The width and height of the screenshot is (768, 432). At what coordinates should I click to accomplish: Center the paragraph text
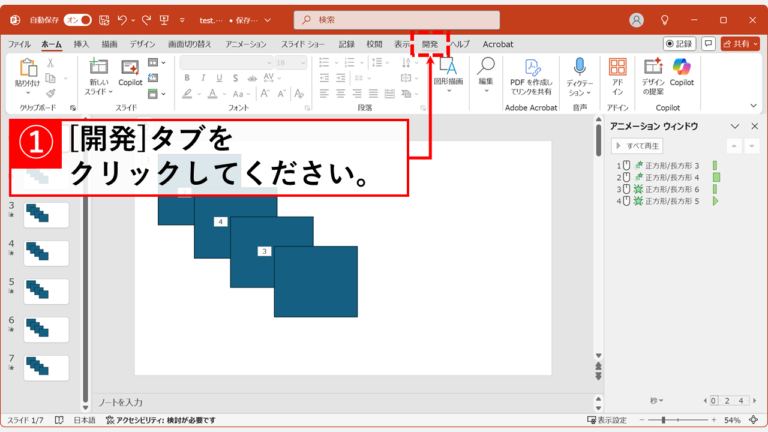[340, 94]
